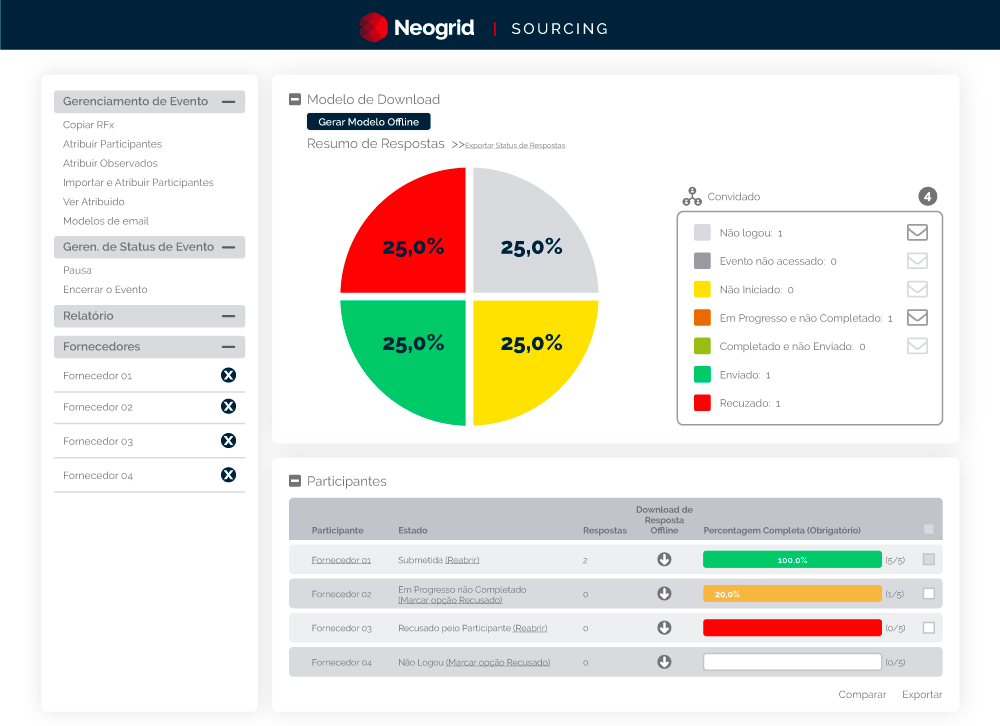Tick the checkbox for Fornecedor 03 row
Viewport: 1000px width, 726px height.
pyautogui.click(x=929, y=628)
